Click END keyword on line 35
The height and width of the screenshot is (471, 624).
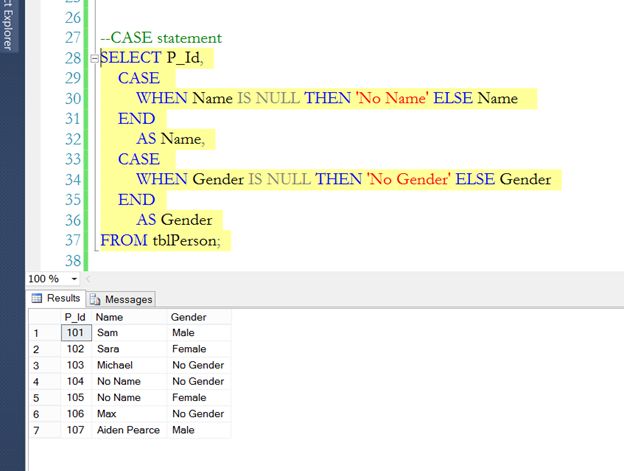point(136,199)
